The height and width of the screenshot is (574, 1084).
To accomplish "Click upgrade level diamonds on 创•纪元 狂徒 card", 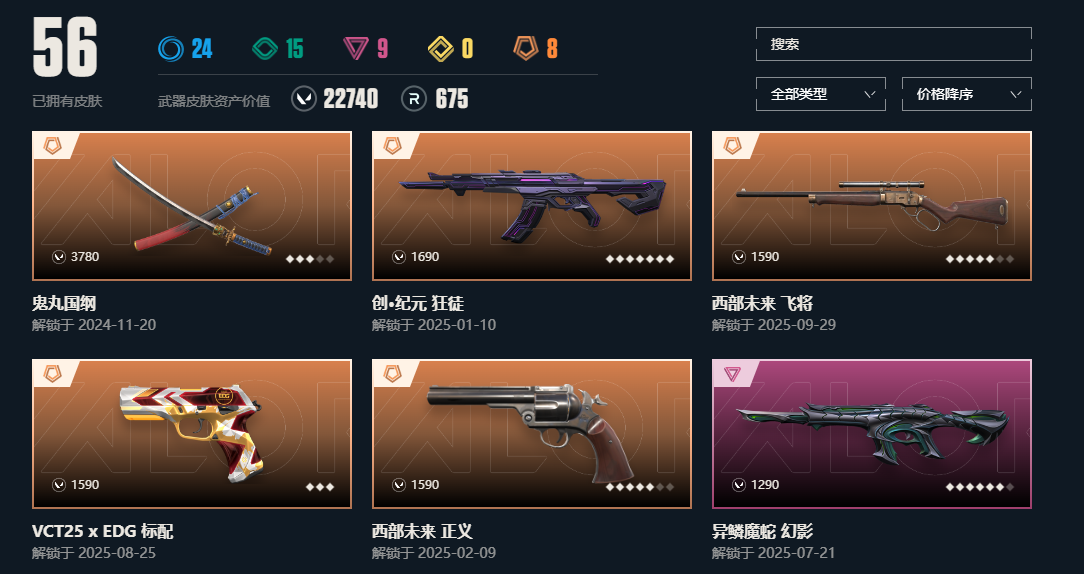I will pos(640,259).
